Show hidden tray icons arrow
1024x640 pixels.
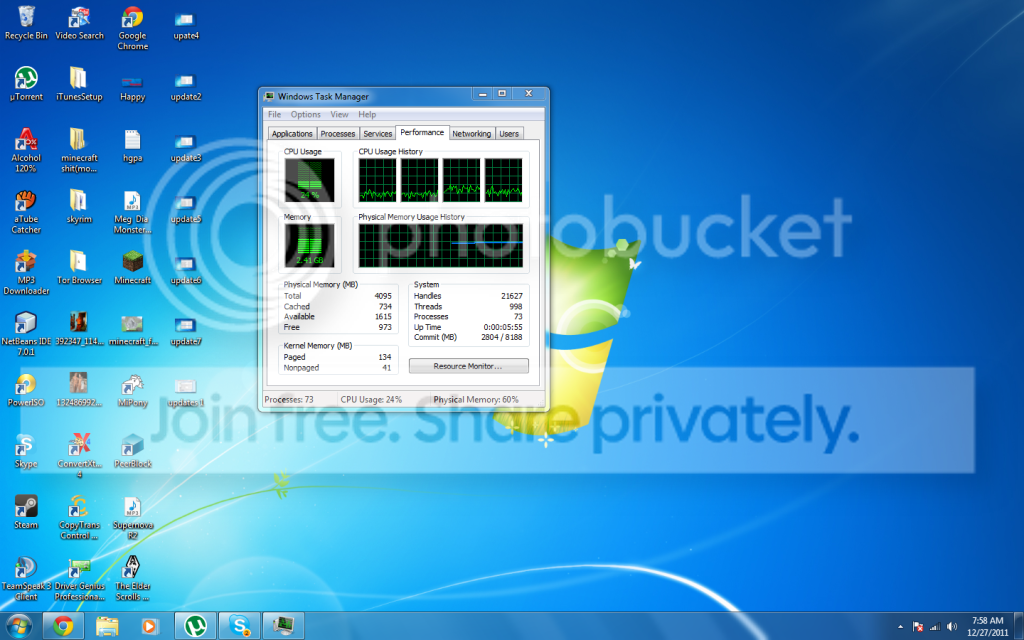(x=901, y=627)
